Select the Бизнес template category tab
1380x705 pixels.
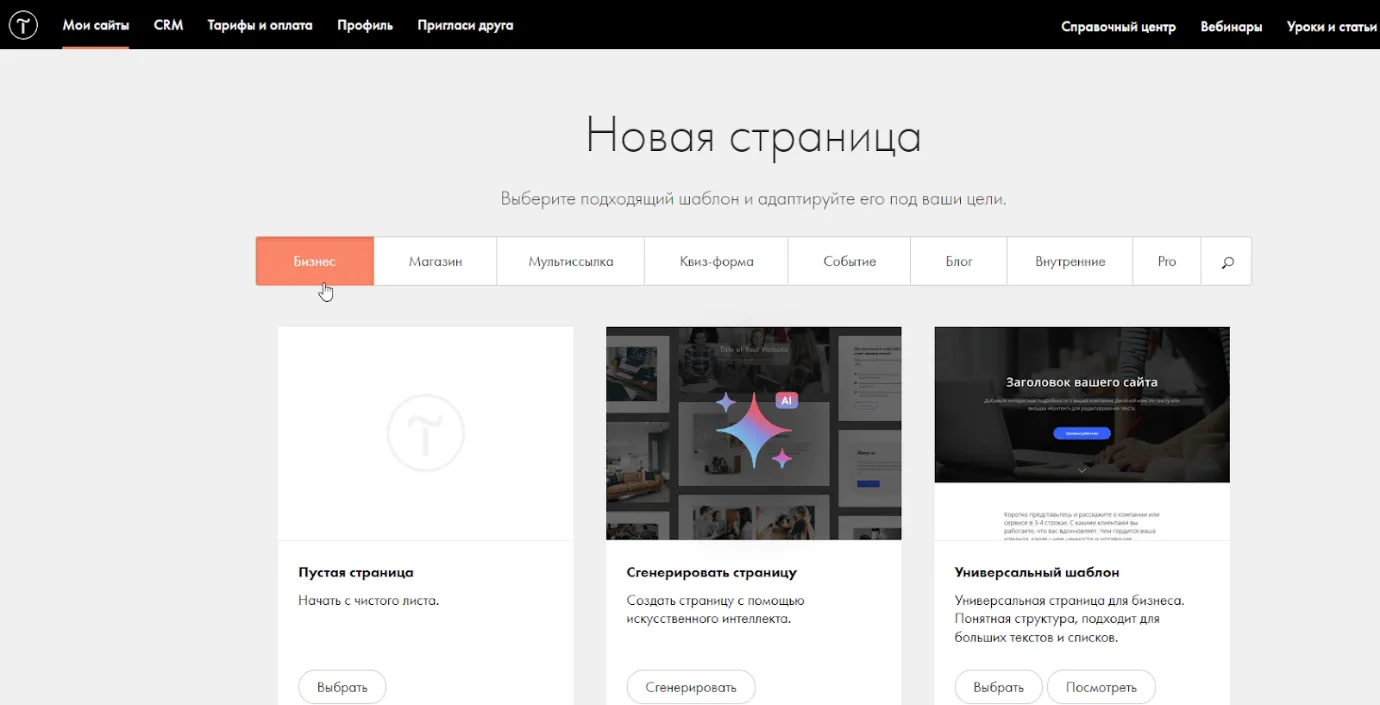pos(315,262)
